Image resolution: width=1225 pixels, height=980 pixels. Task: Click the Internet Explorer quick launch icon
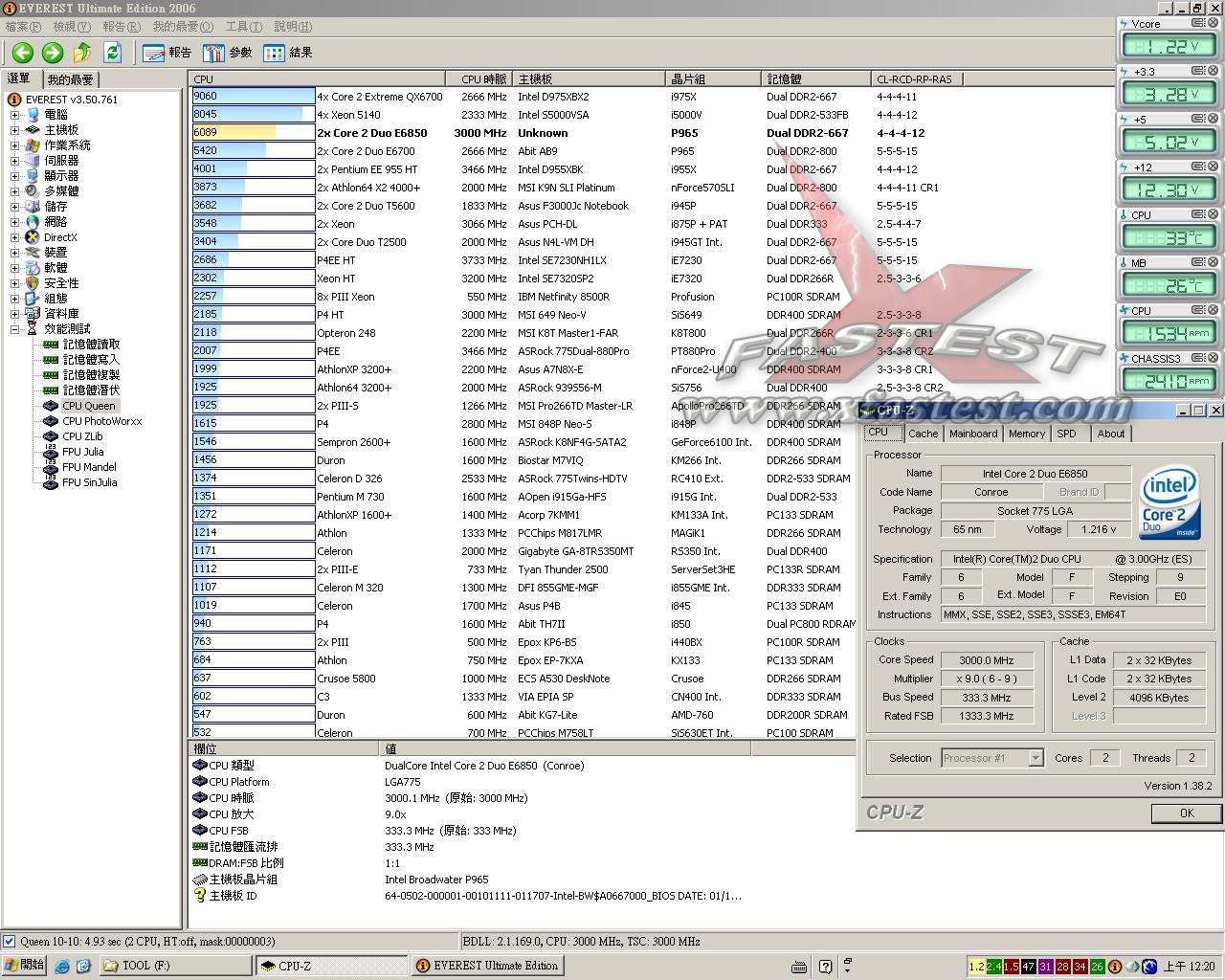pyautogui.click(x=62, y=967)
